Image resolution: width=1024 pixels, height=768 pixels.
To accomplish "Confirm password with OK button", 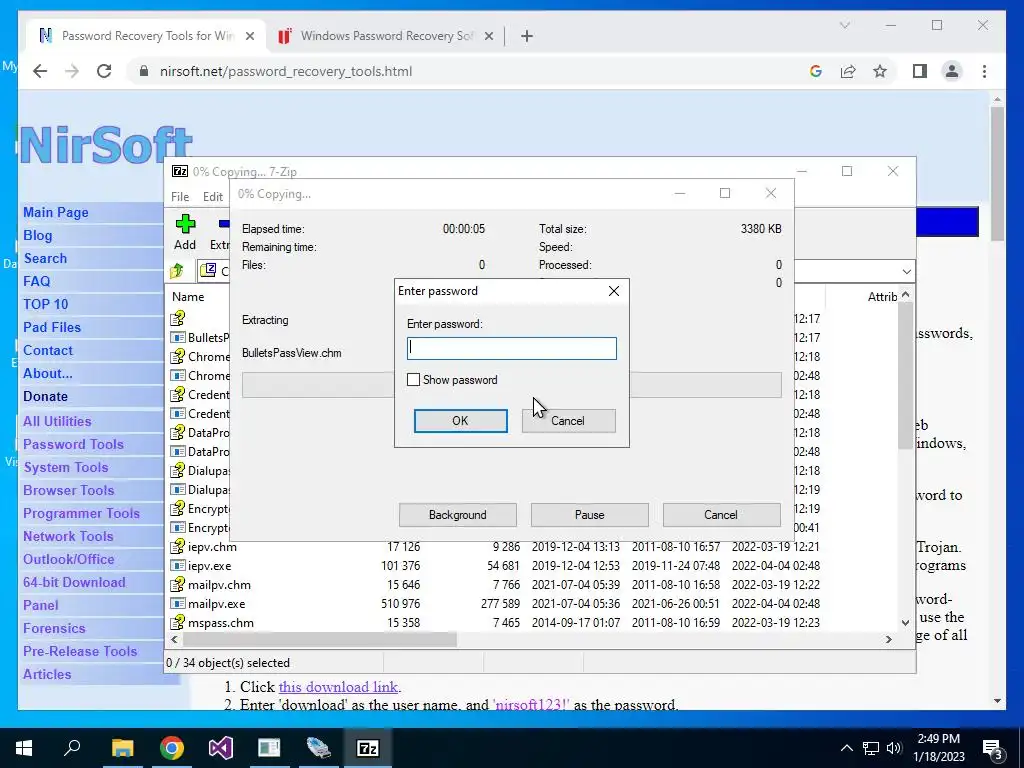I will (x=460, y=421).
